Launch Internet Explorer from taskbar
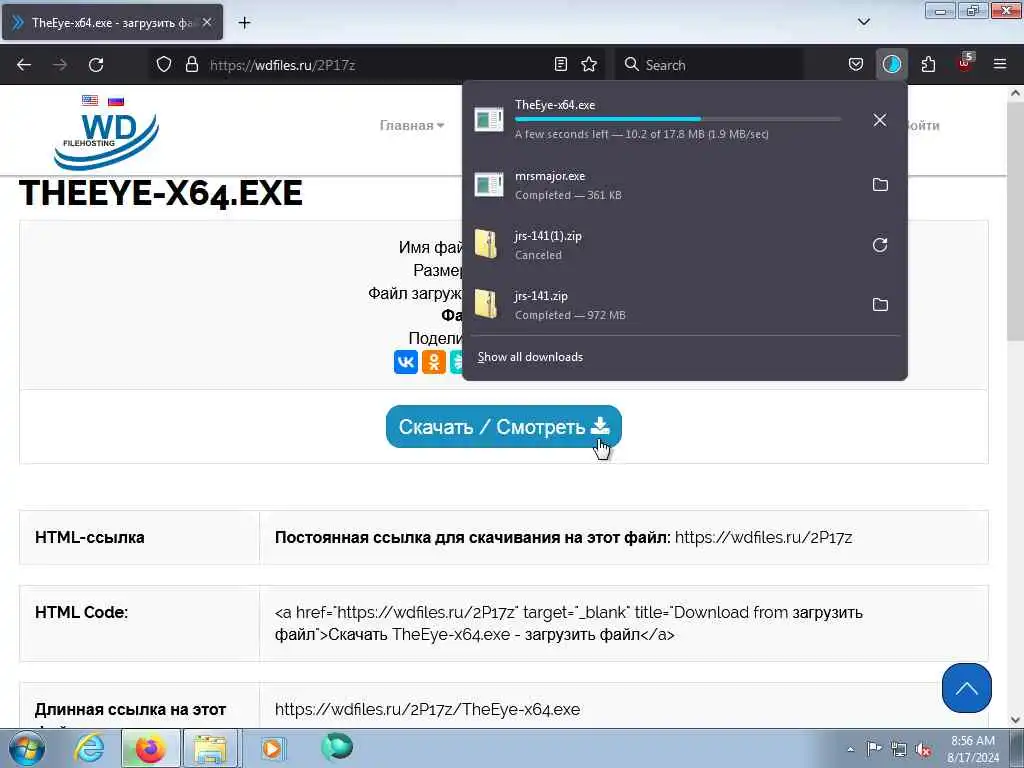The height and width of the screenshot is (768, 1024). coord(89,748)
